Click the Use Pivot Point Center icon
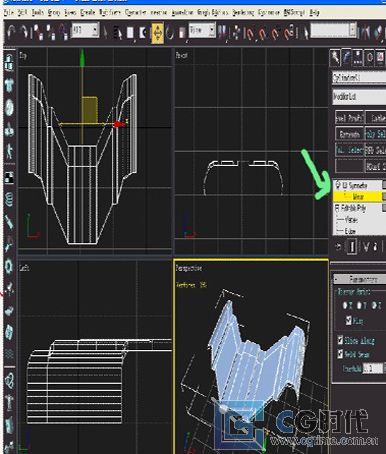 coord(223,33)
